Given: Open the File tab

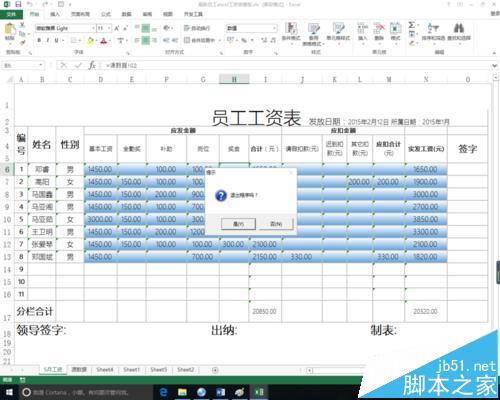Looking at the screenshot, I should 11,14.
